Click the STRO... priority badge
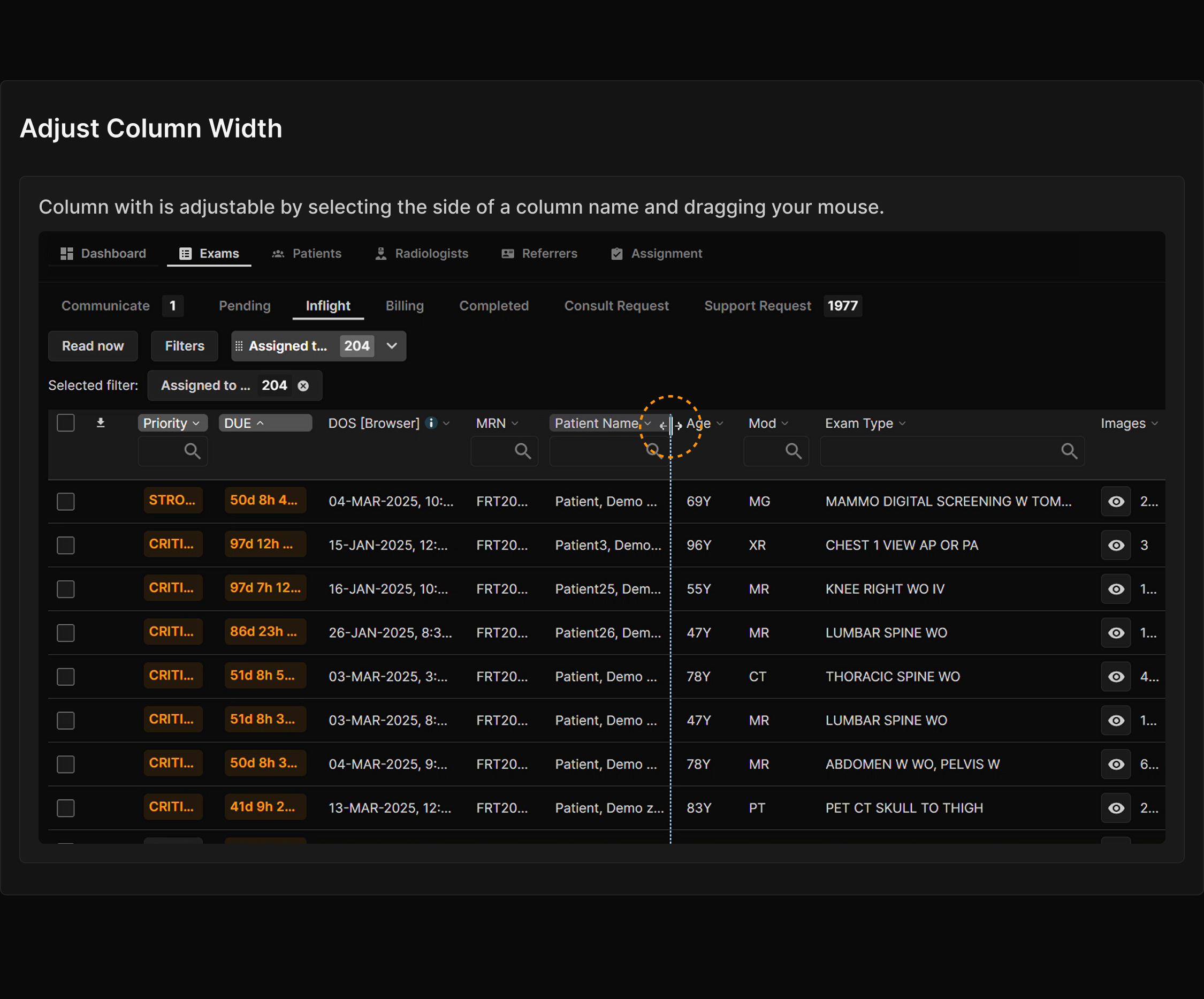 172,500
